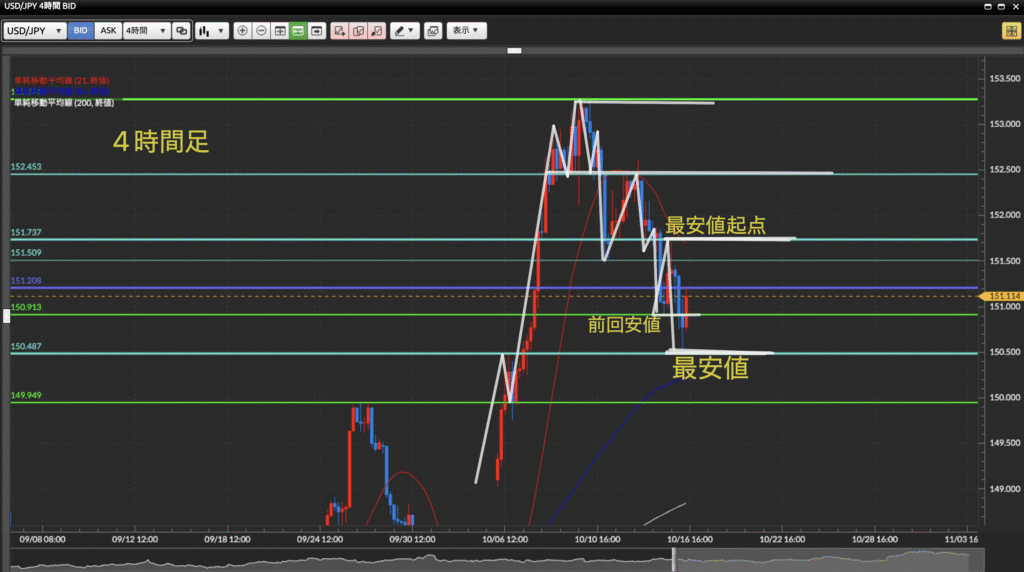The image size is (1024, 572).
Task: Click the 152.453 horizontal line label
Action: [25, 167]
